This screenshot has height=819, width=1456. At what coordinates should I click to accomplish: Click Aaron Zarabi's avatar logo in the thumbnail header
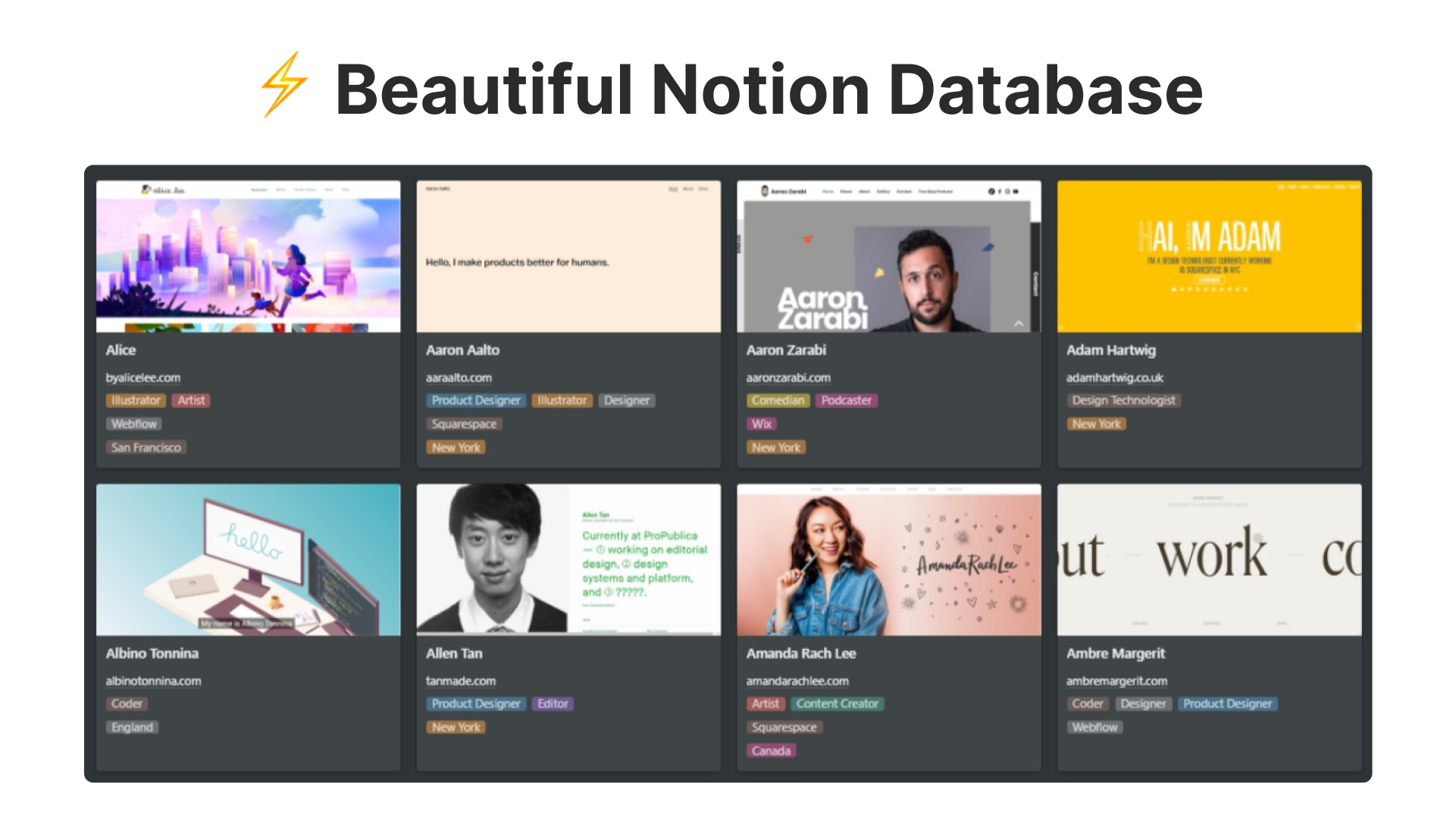[x=765, y=192]
